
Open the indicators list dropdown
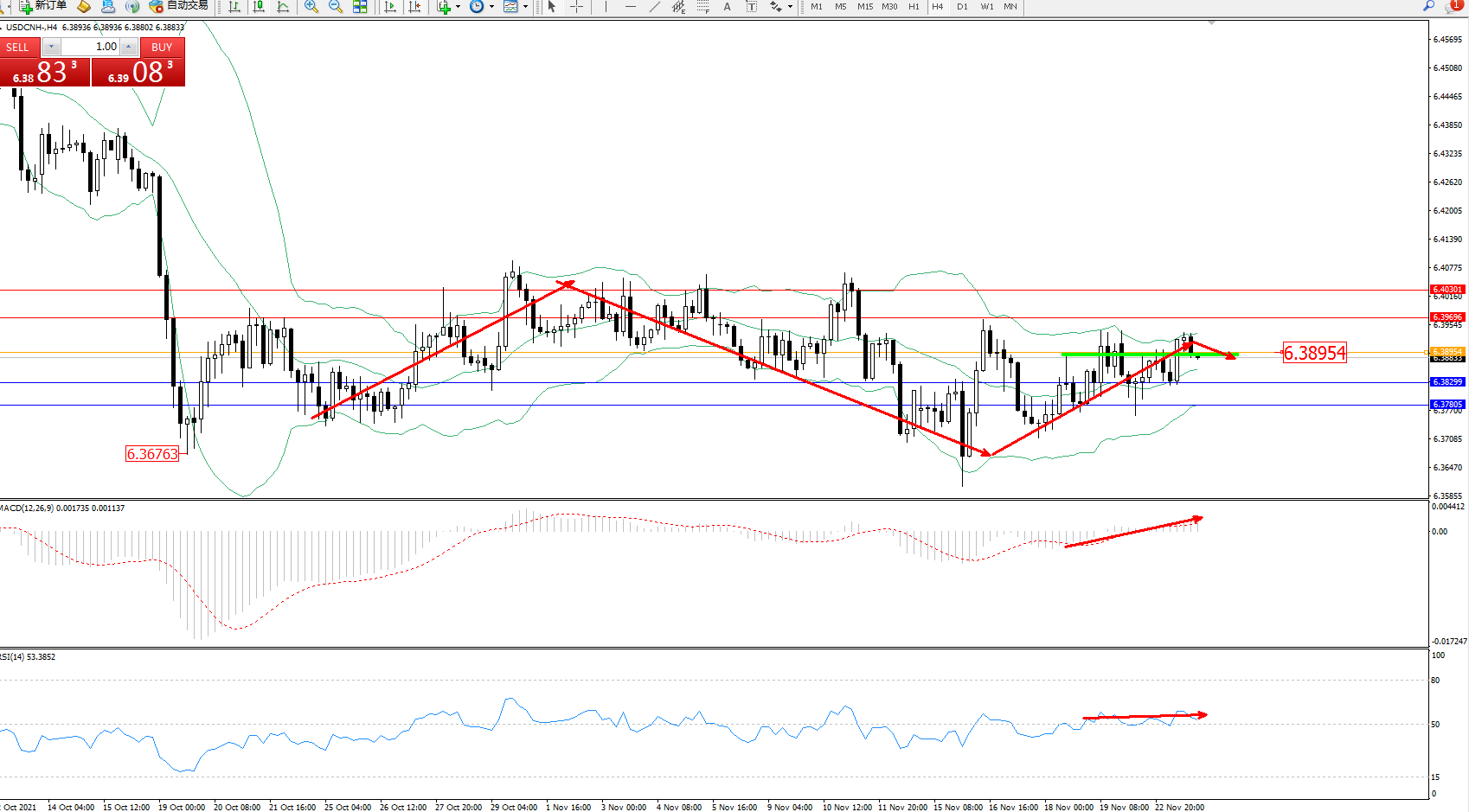pyautogui.click(x=449, y=7)
